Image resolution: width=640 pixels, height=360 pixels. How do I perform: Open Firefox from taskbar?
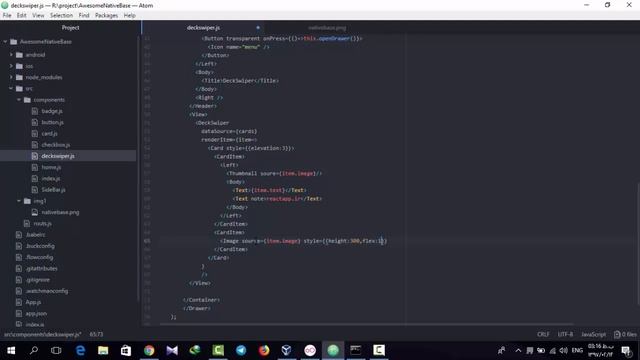[264, 350]
